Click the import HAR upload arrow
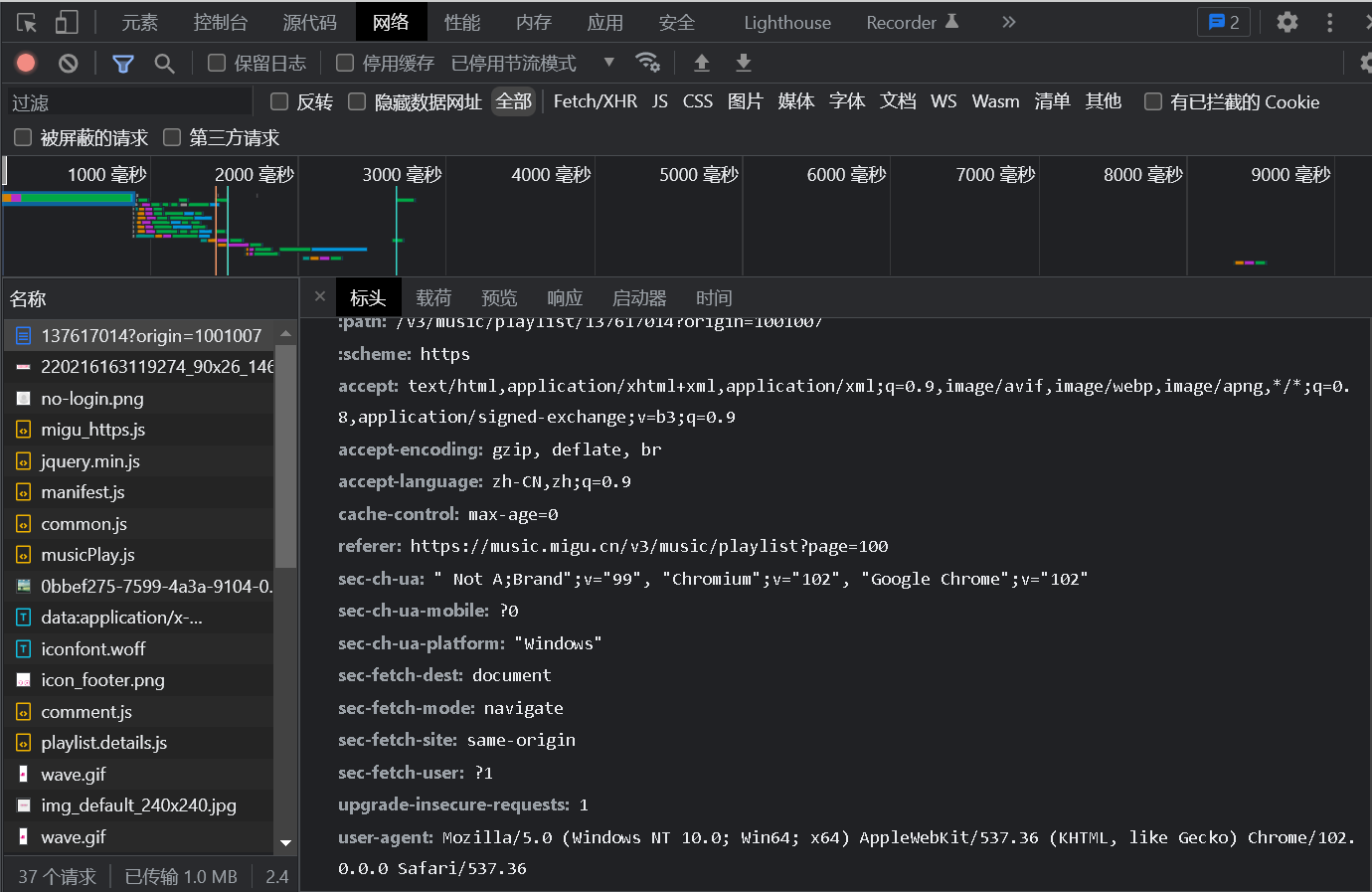The image size is (1372, 892). pyautogui.click(x=701, y=64)
